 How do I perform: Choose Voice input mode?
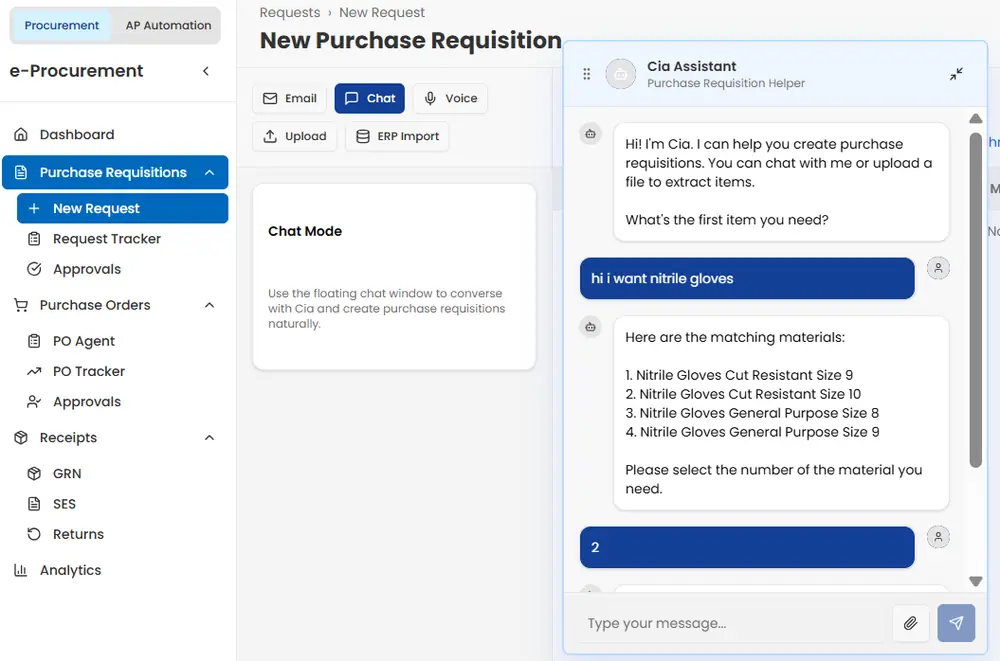tap(450, 98)
